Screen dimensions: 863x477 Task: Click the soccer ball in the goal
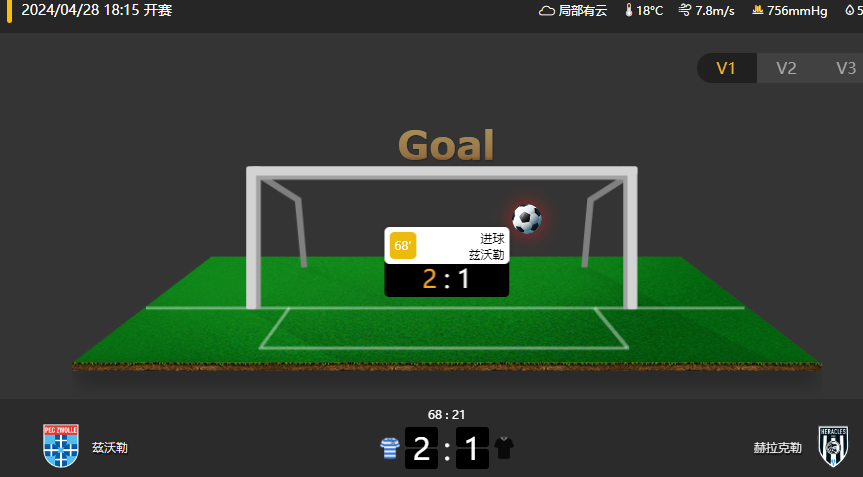click(x=527, y=218)
